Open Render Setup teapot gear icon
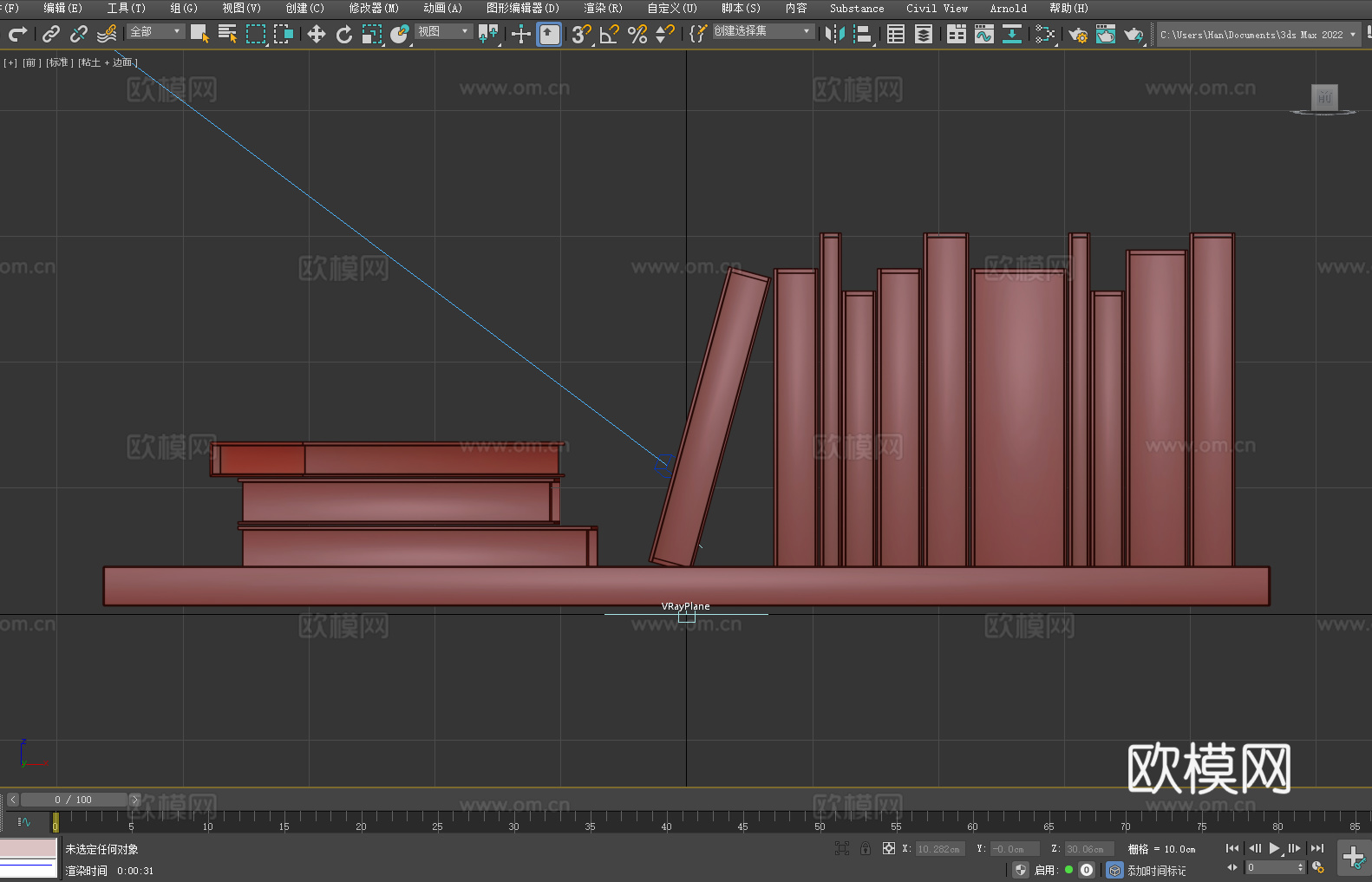The width and height of the screenshot is (1372, 882). pyautogui.click(x=1078, y=34)
